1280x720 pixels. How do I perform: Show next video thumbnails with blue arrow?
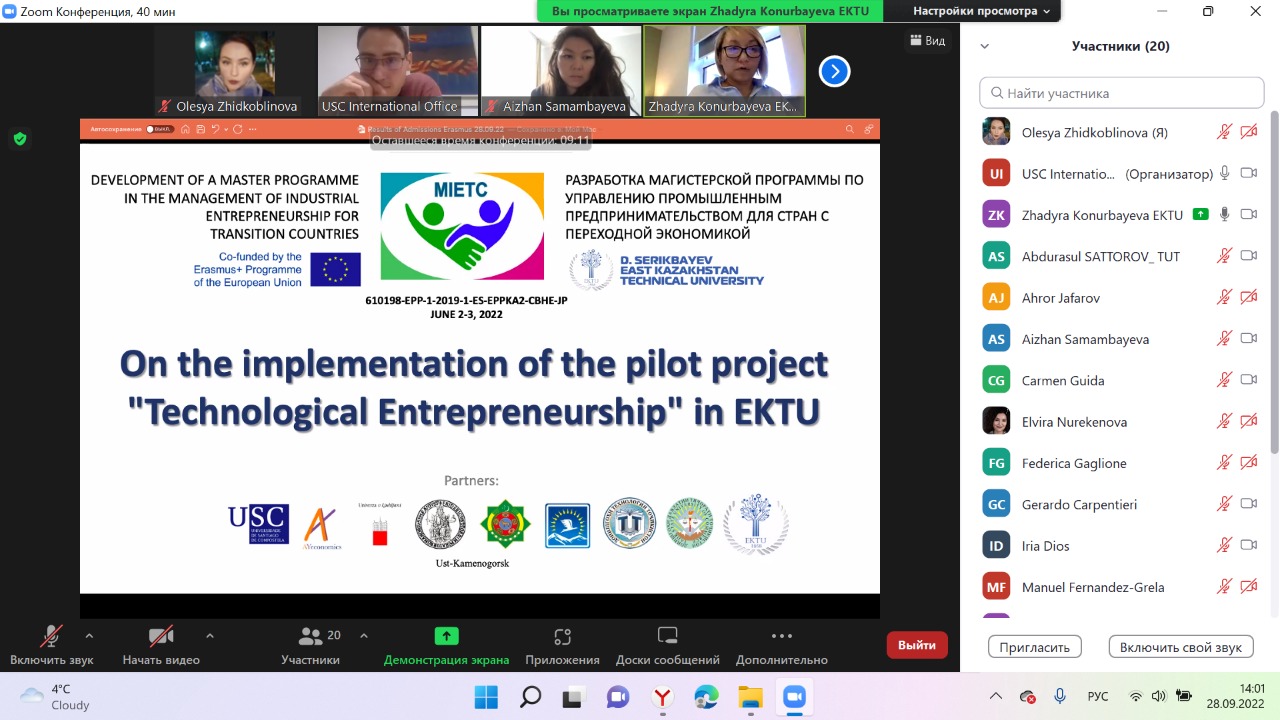[x=834, y=71]
